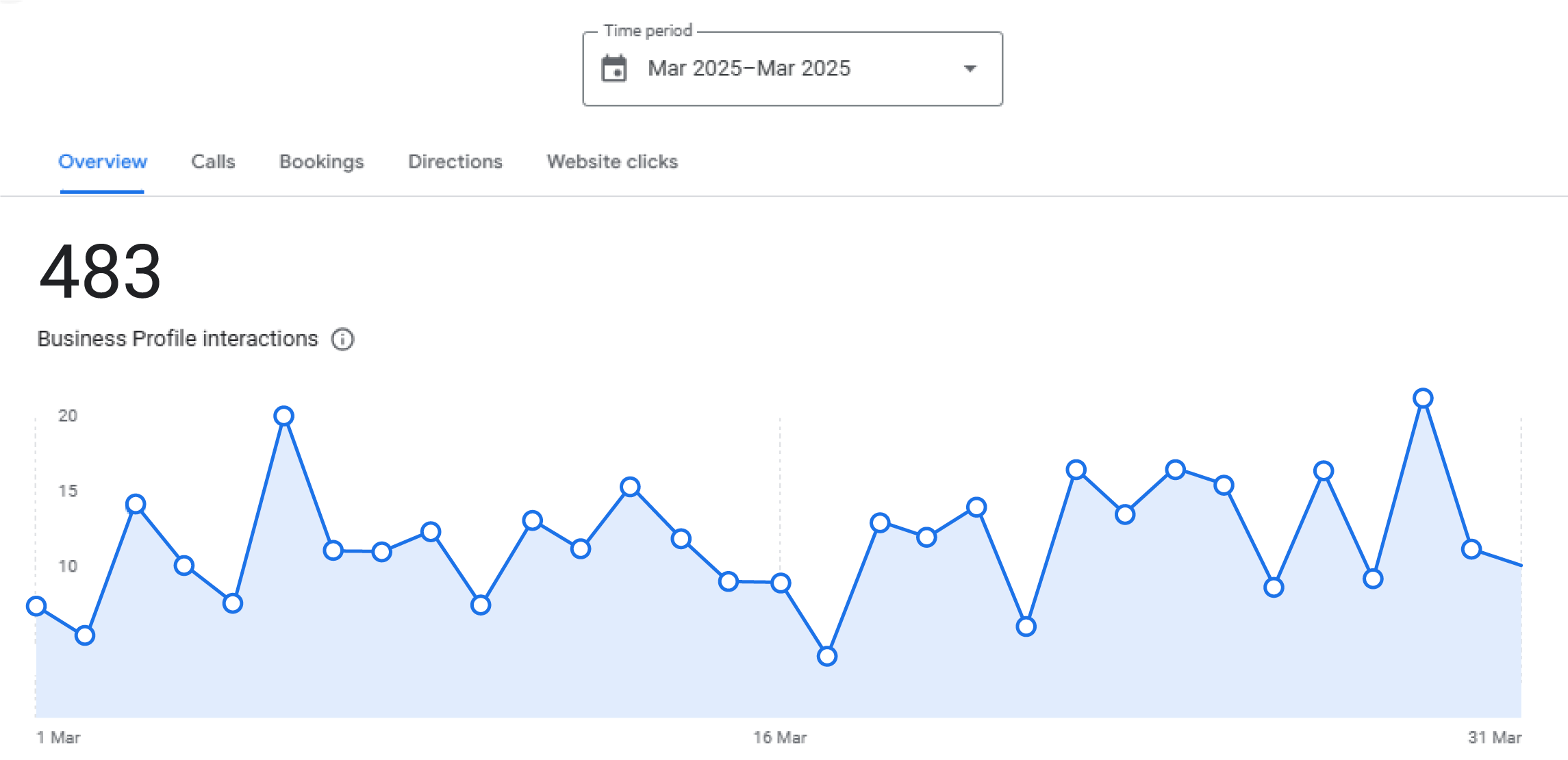The height and width of the screenshot is (760, 1568).
Task: Go to the Website clicks tab
Action: 612,162
